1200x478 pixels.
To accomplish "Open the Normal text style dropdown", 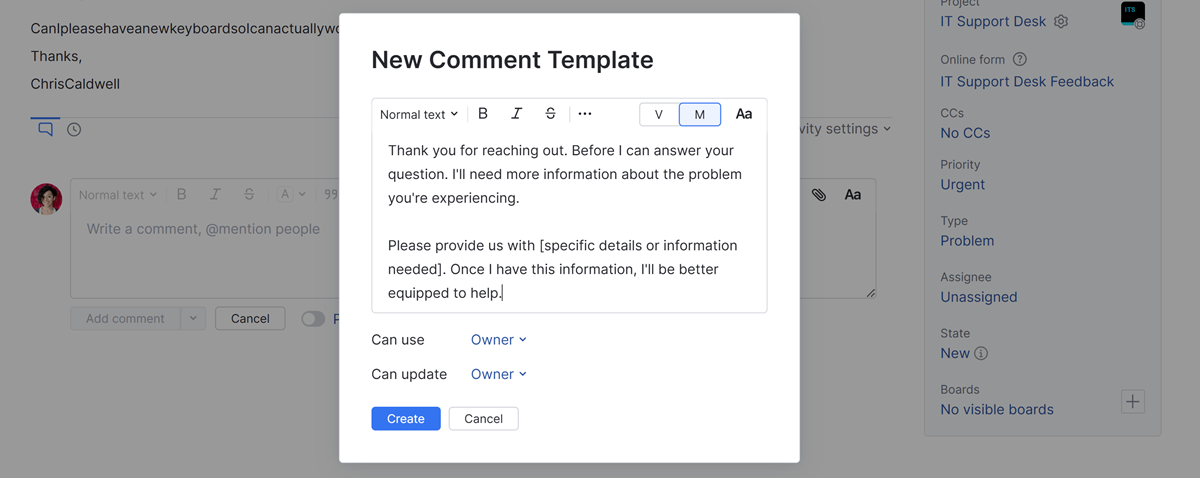I will click(419, 114).
